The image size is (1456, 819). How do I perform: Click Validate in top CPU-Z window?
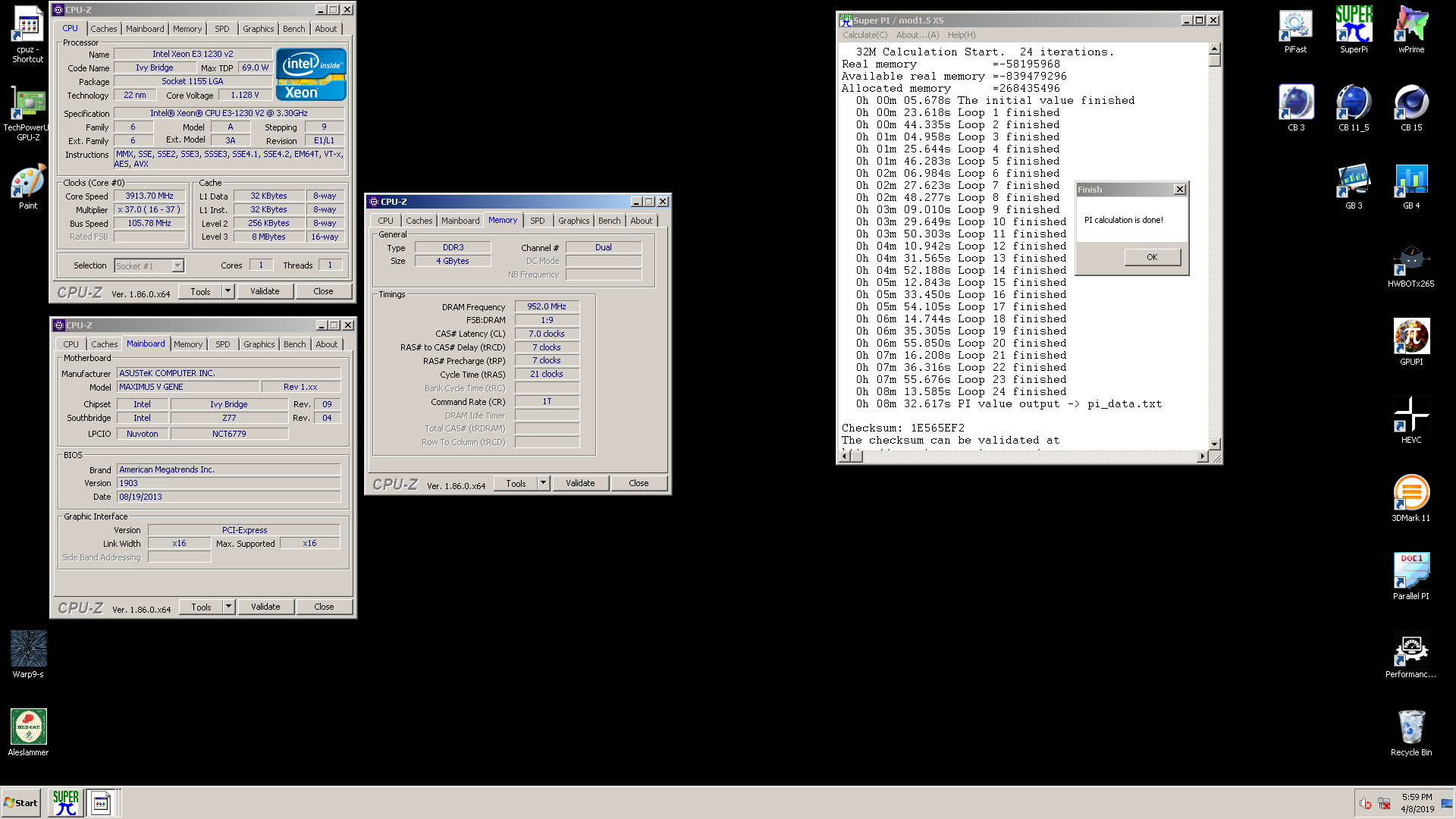click(265, 291)
